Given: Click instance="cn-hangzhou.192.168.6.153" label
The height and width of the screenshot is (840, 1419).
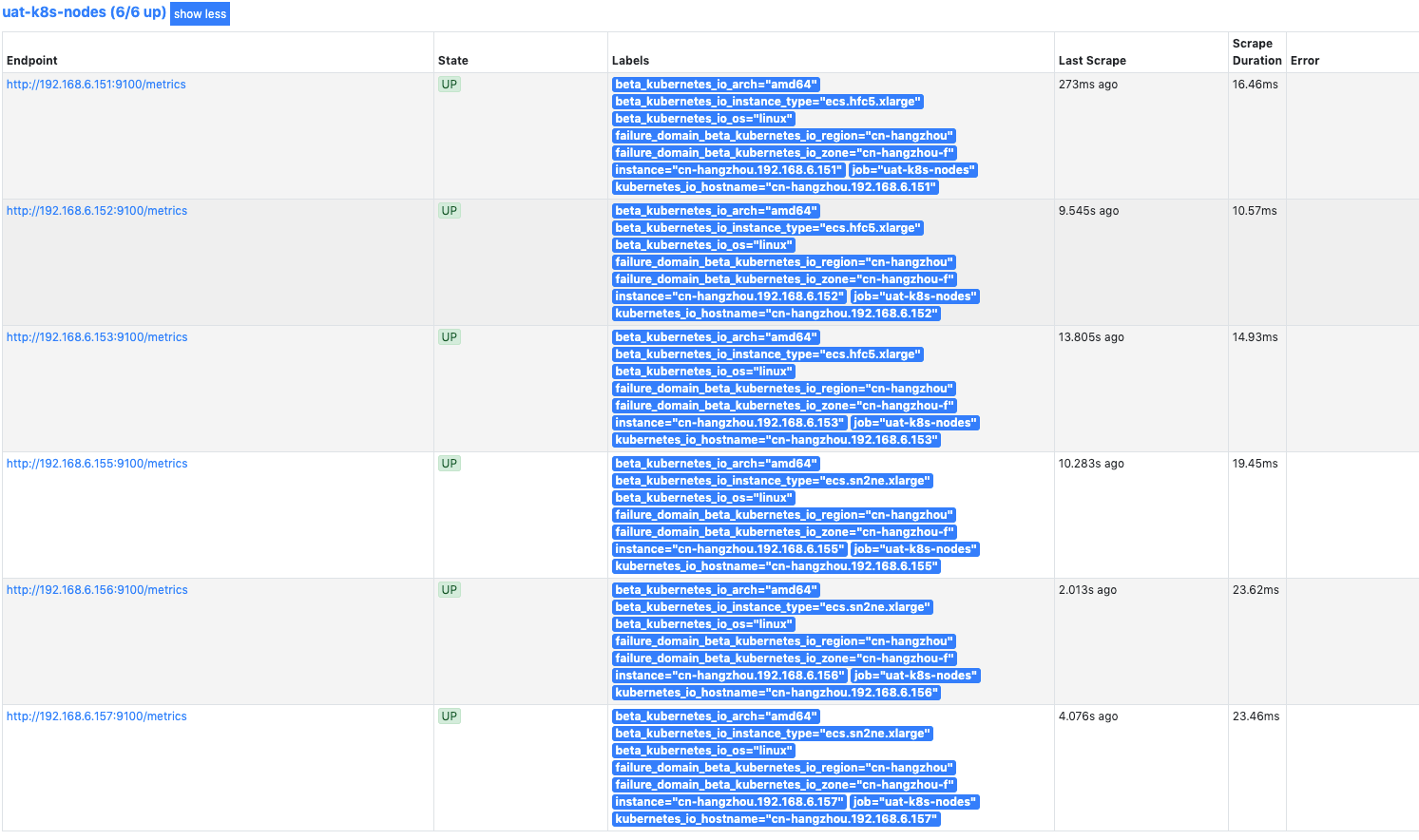Looking at the screenshot, I should tap(729, 423).
